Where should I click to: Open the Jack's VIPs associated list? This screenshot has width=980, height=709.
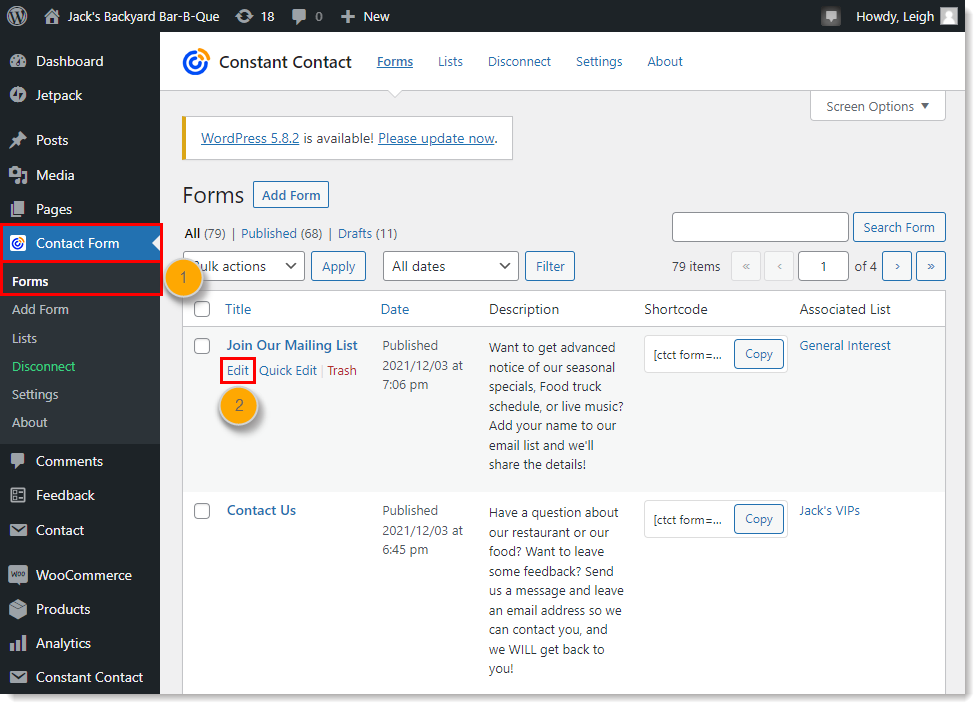pos(829,510)
